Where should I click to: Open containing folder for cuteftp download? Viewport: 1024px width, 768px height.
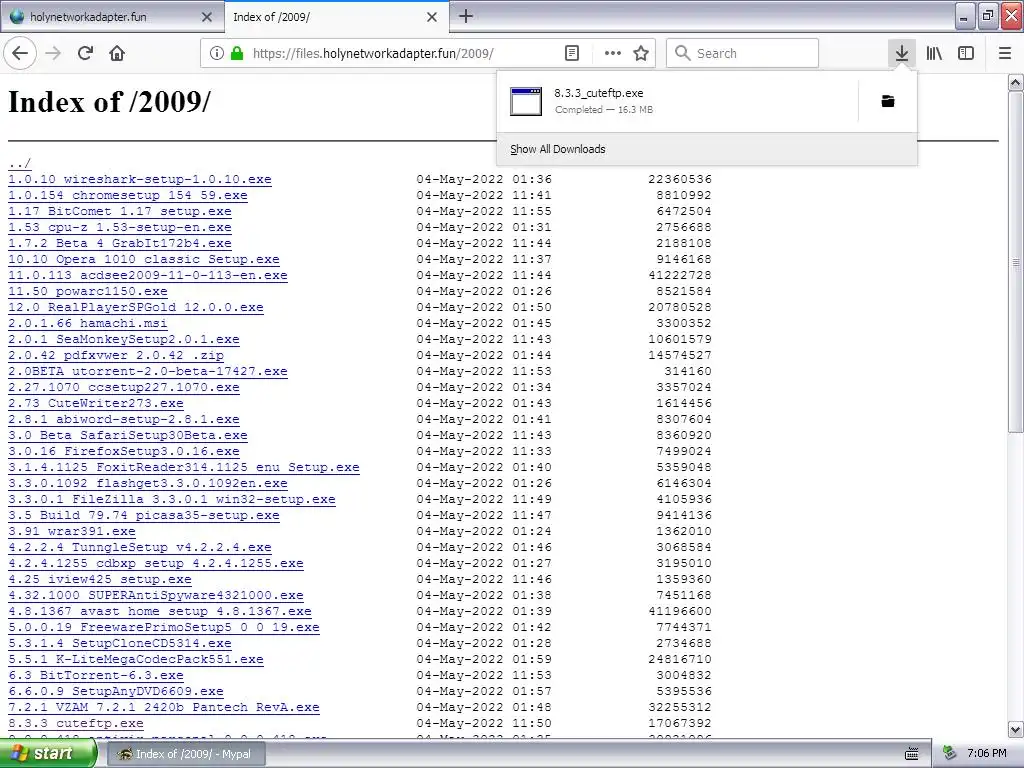[x=888, y=101]
